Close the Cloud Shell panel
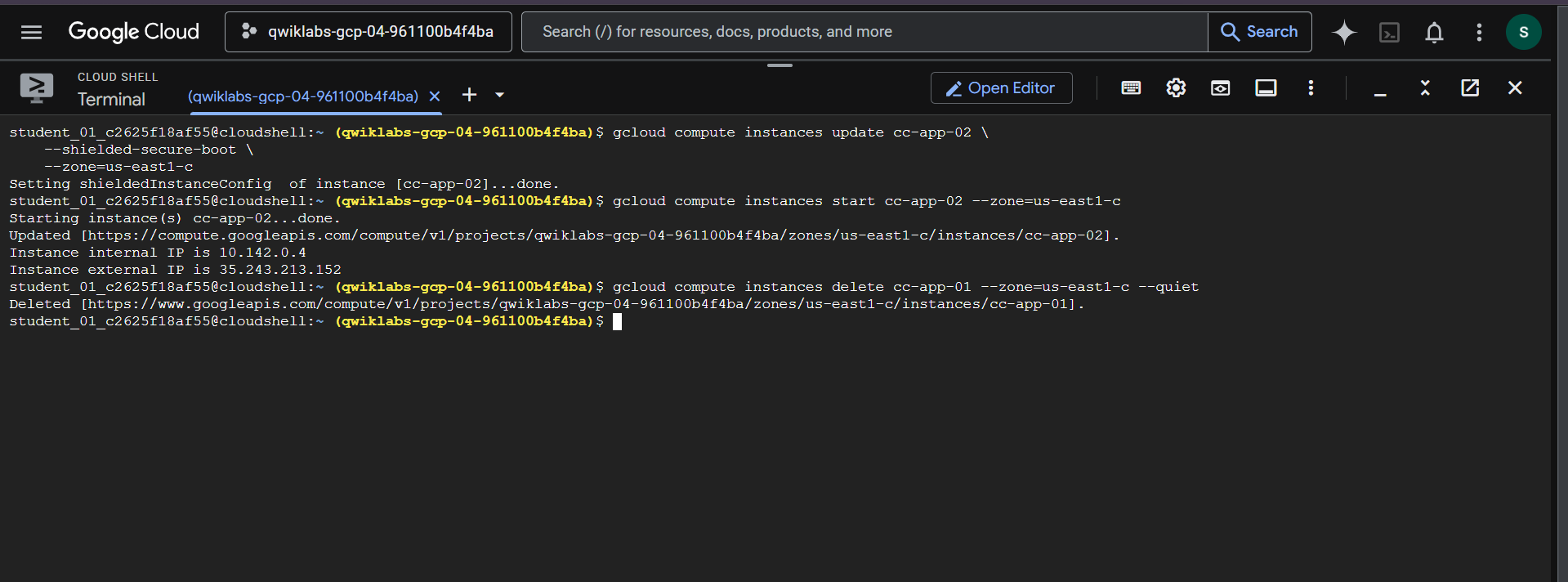 [1515, 87]
